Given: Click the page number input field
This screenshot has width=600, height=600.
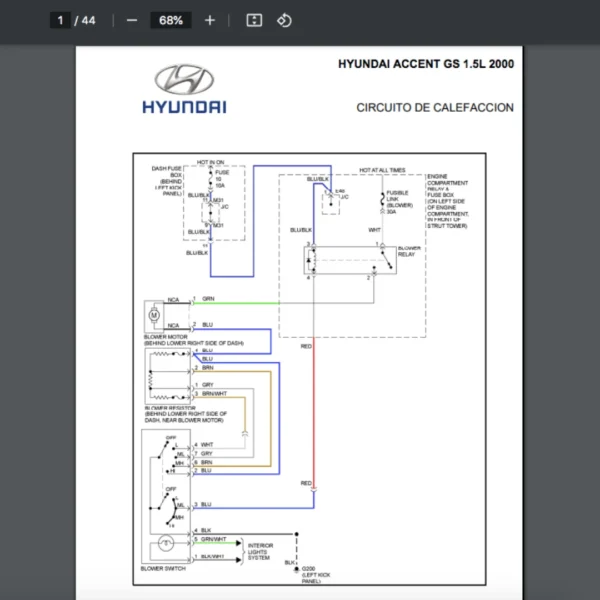Looking at the screenshot, I should [x=60, y=20].
